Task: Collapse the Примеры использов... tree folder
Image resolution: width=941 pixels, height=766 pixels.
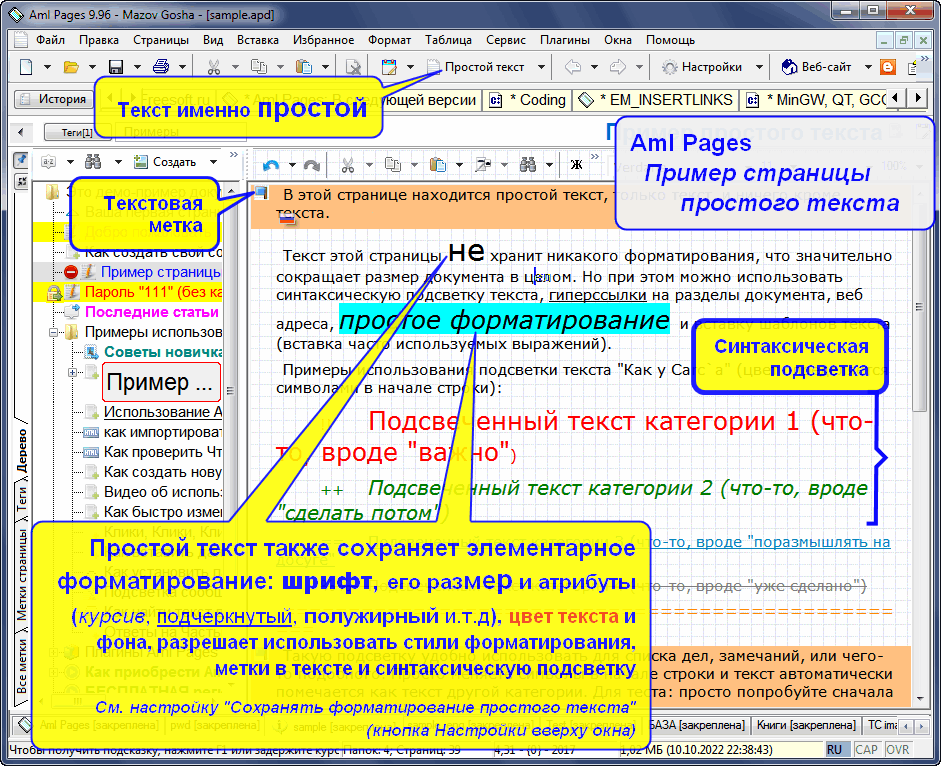Action: click(x=53, y=332)
